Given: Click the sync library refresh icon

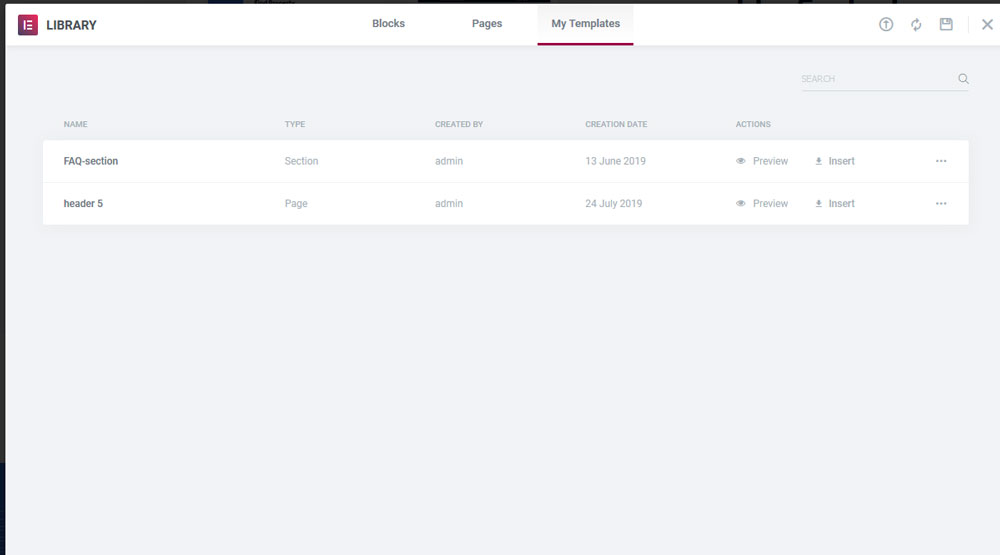Looking at the screenshot, I should coord(916,25).
